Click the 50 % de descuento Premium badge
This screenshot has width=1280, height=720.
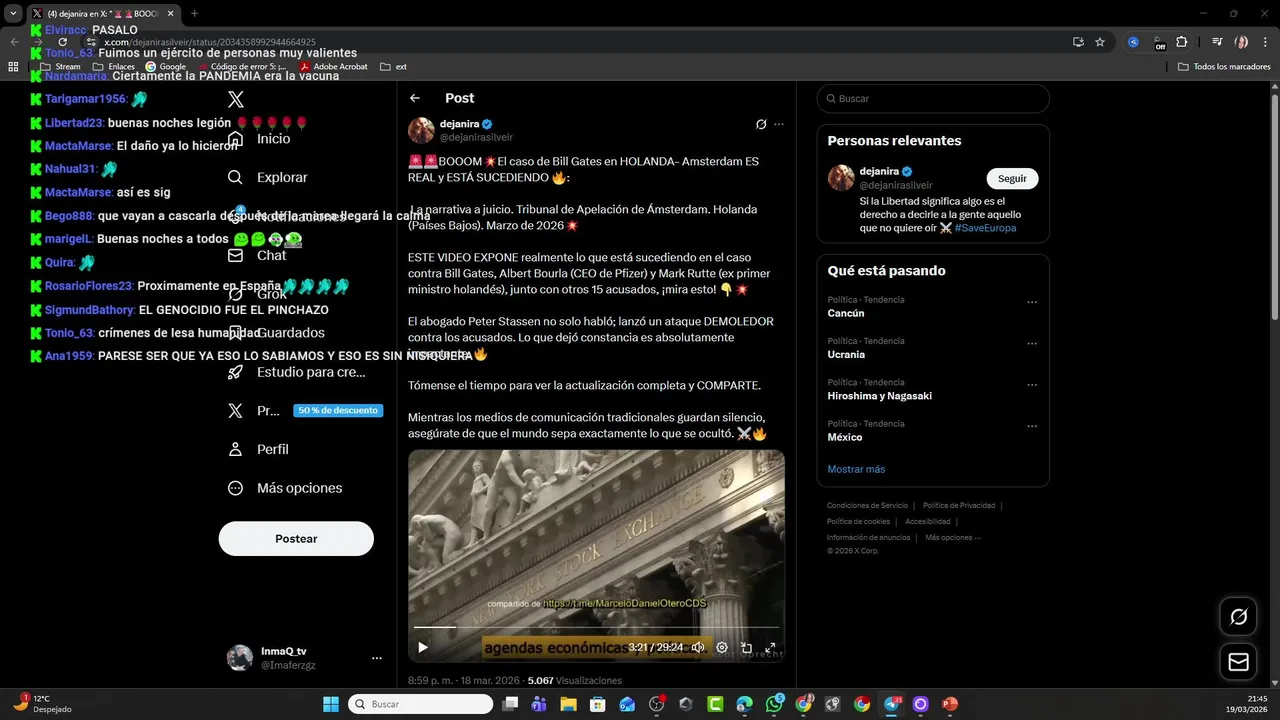338,410
